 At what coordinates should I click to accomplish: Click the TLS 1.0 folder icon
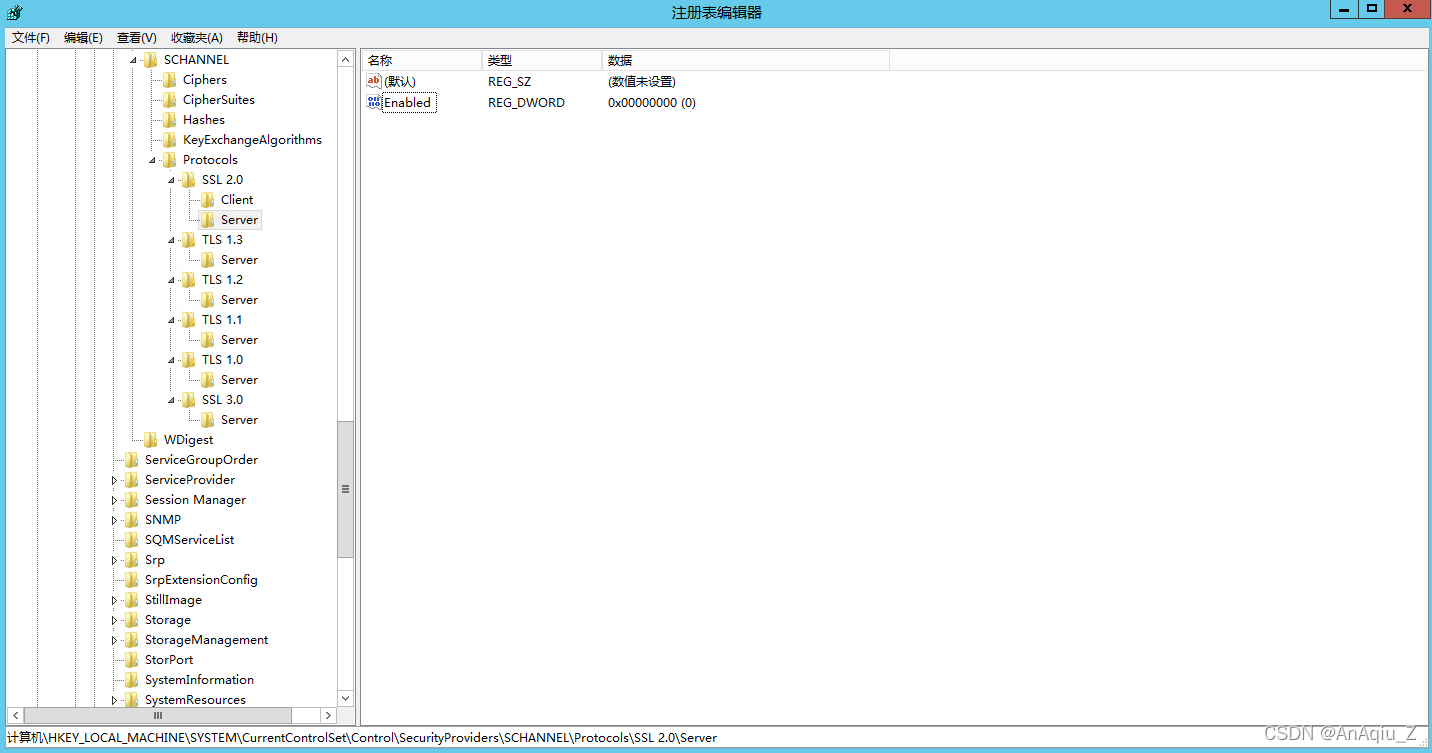click(x=188, y=360)
